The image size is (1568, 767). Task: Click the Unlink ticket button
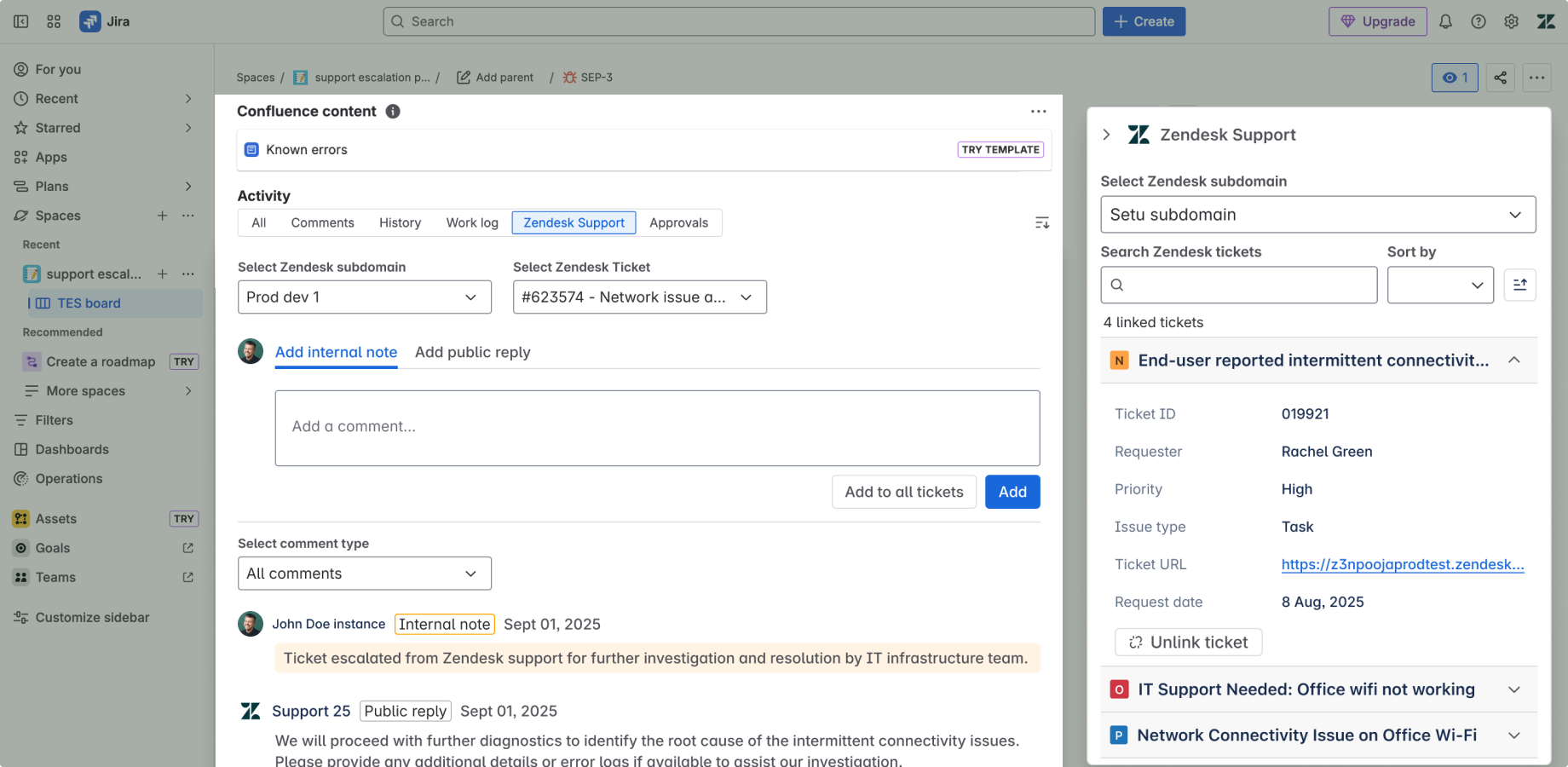(x=1188, y=643)
